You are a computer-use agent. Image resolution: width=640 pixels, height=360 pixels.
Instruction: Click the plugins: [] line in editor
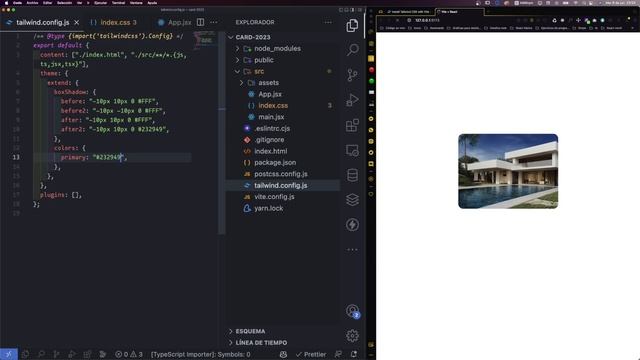coord(61,195)
